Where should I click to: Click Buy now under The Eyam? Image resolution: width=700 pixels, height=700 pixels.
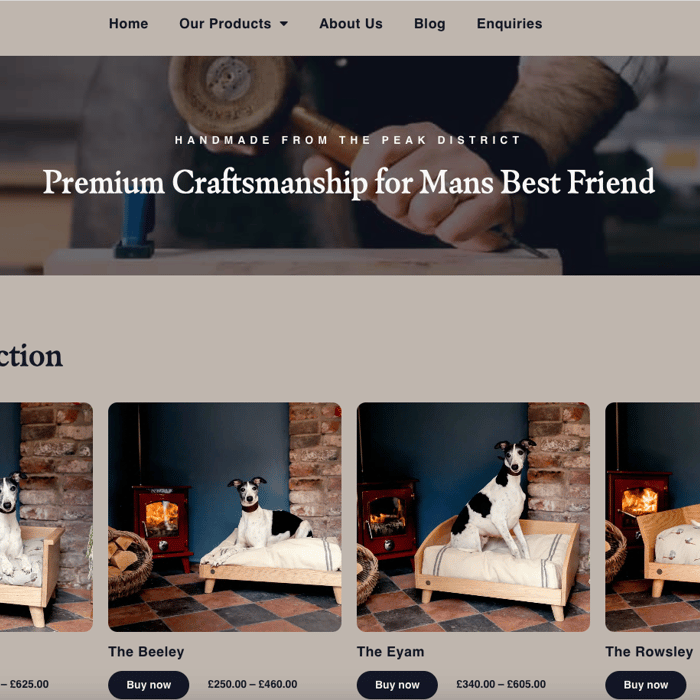pos(397,684)
